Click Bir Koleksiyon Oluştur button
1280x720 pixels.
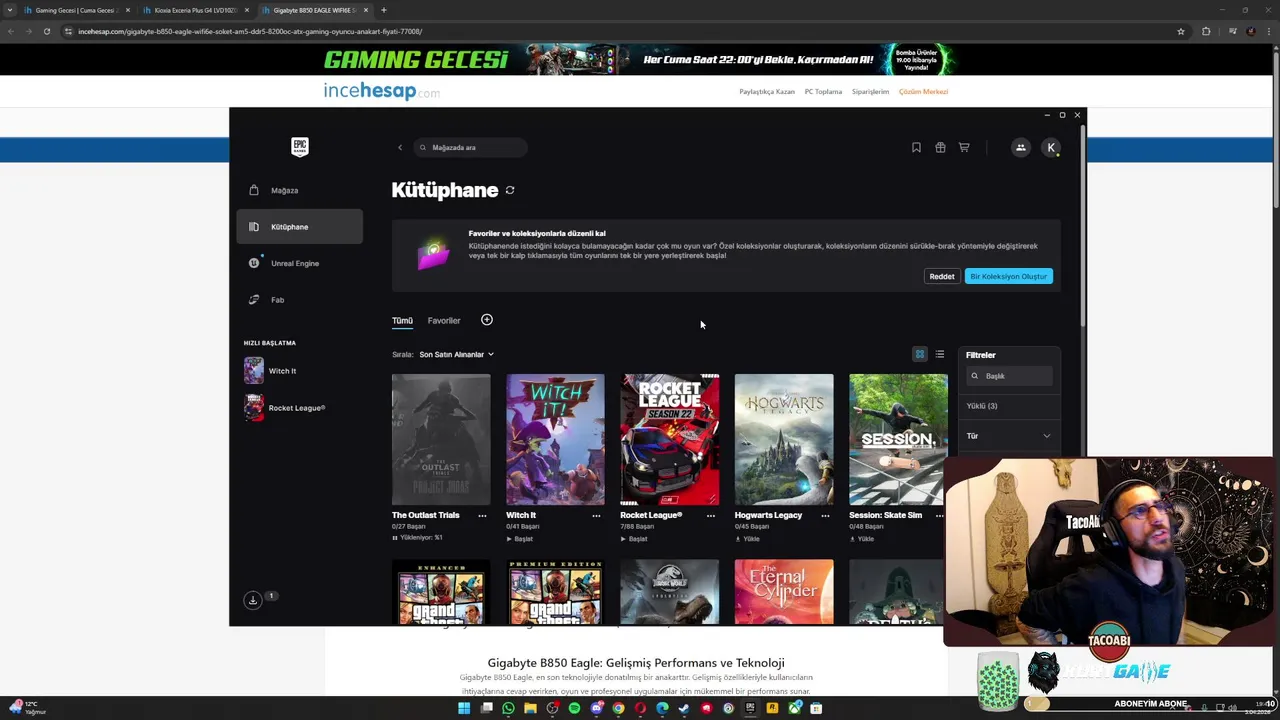coord(1008,276)
